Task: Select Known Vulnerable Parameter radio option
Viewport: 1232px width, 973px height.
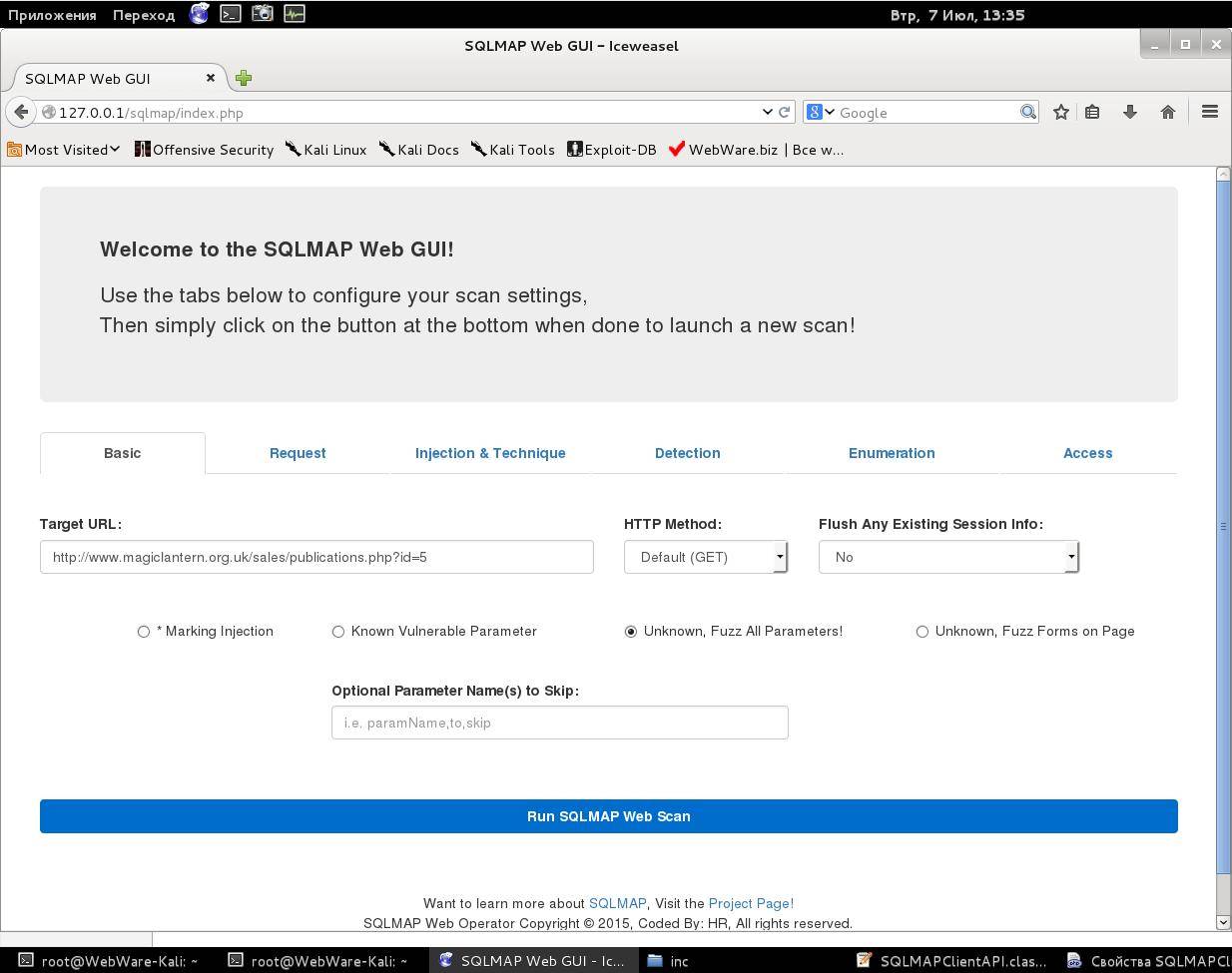Action: (x=338, y=632)
